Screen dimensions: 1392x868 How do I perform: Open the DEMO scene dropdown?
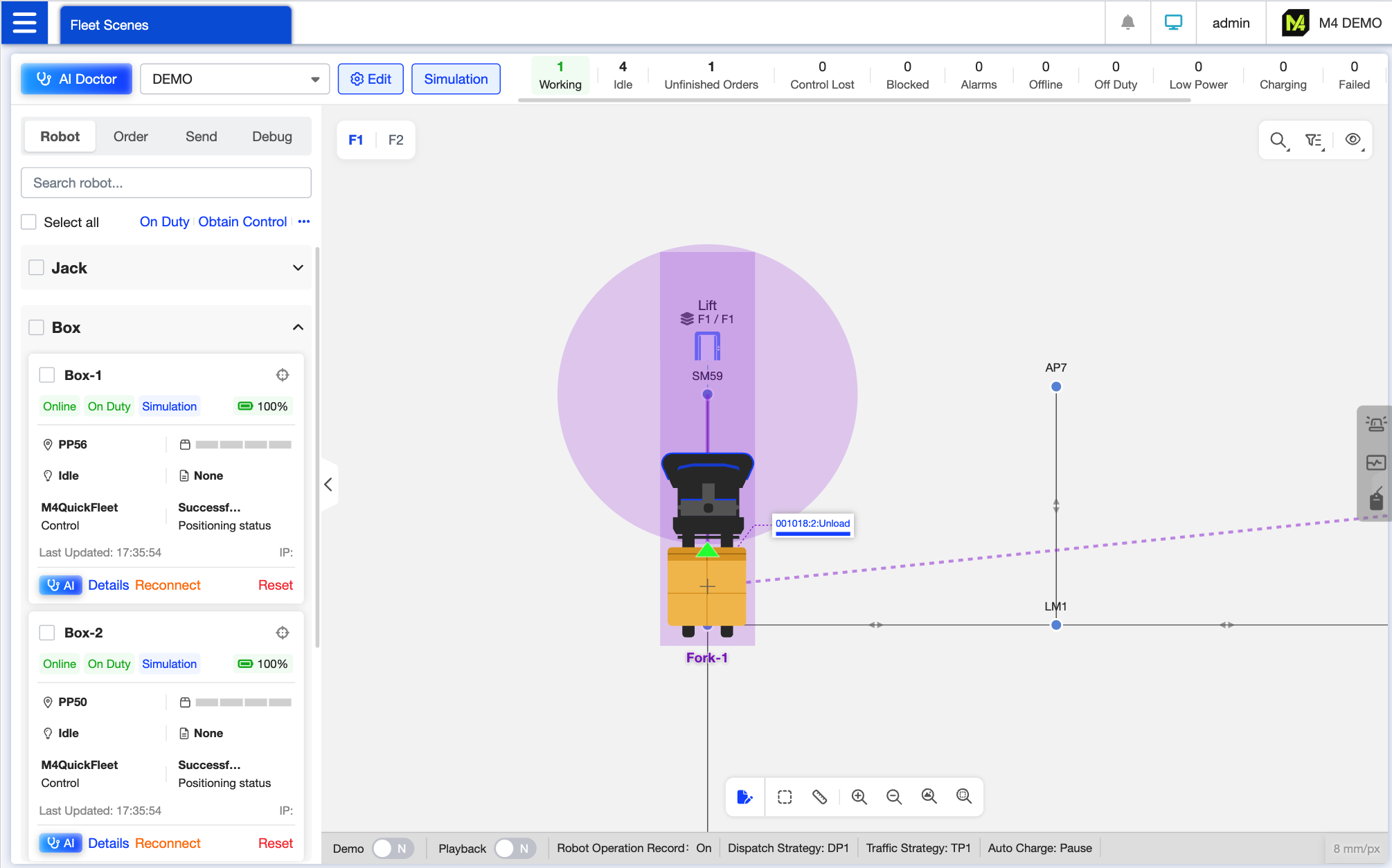click(x=235, y=79)
